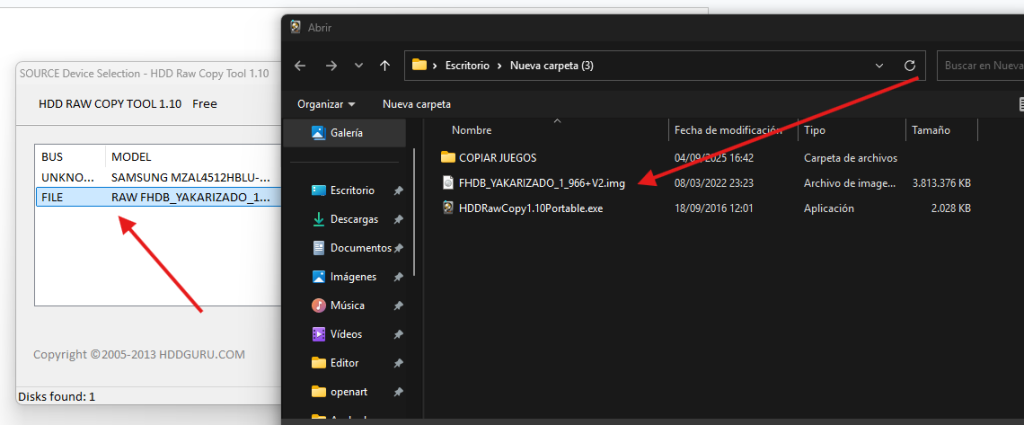Open the Organizar dropdown menu
Screen dimensions: 1024x425
(x=326, y=104)
